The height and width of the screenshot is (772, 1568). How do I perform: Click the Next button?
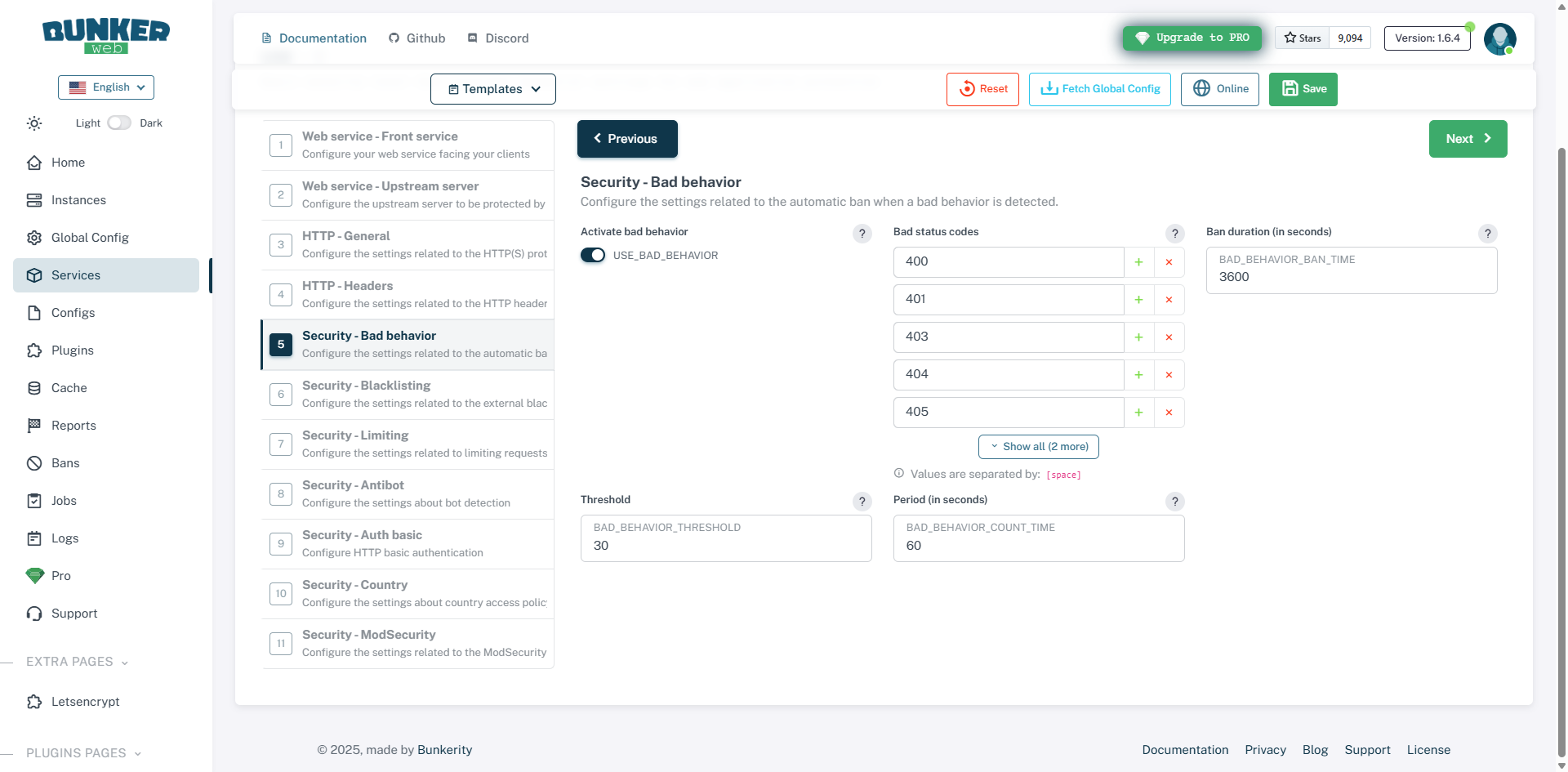[x=1468, y=139]
